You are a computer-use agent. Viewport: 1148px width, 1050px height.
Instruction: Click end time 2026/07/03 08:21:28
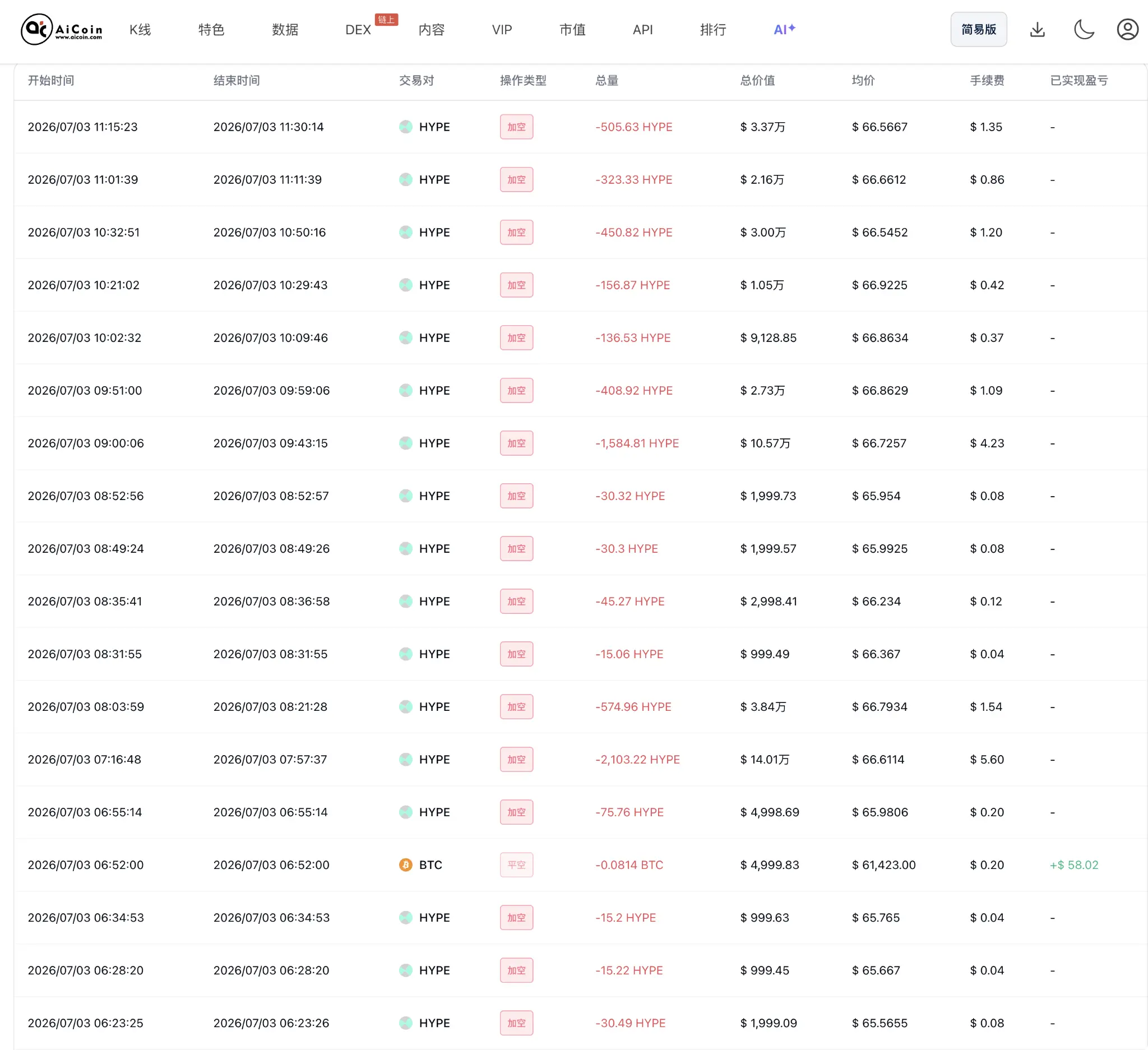[271, 706]
